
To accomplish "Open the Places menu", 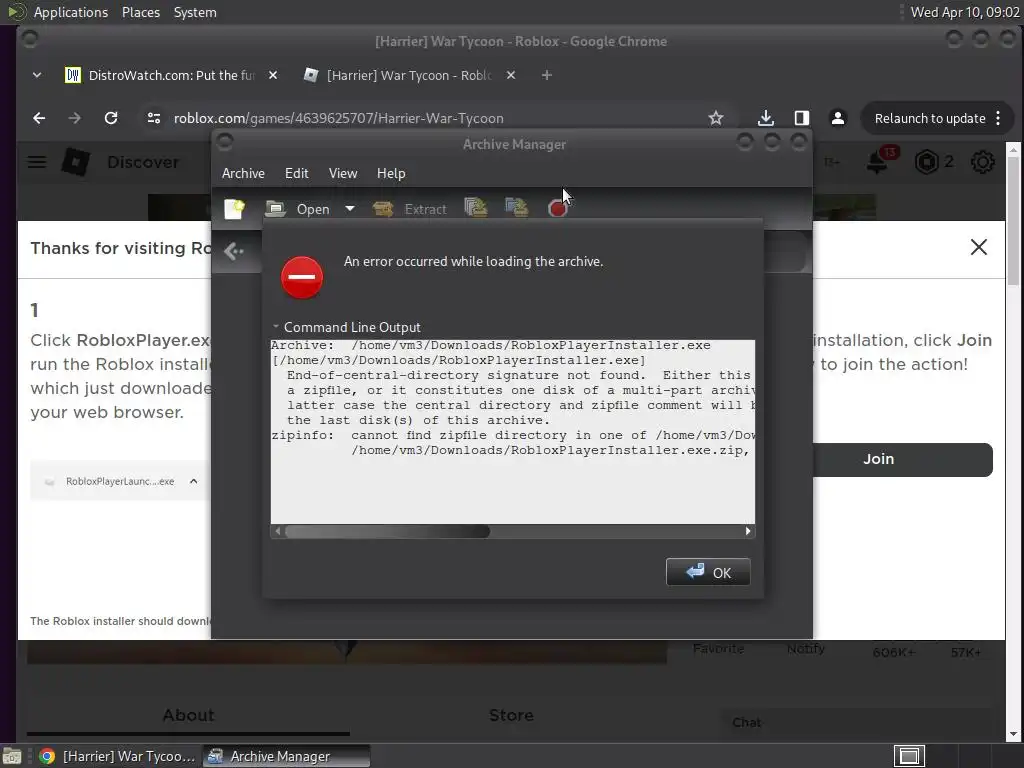I will 140,12.
